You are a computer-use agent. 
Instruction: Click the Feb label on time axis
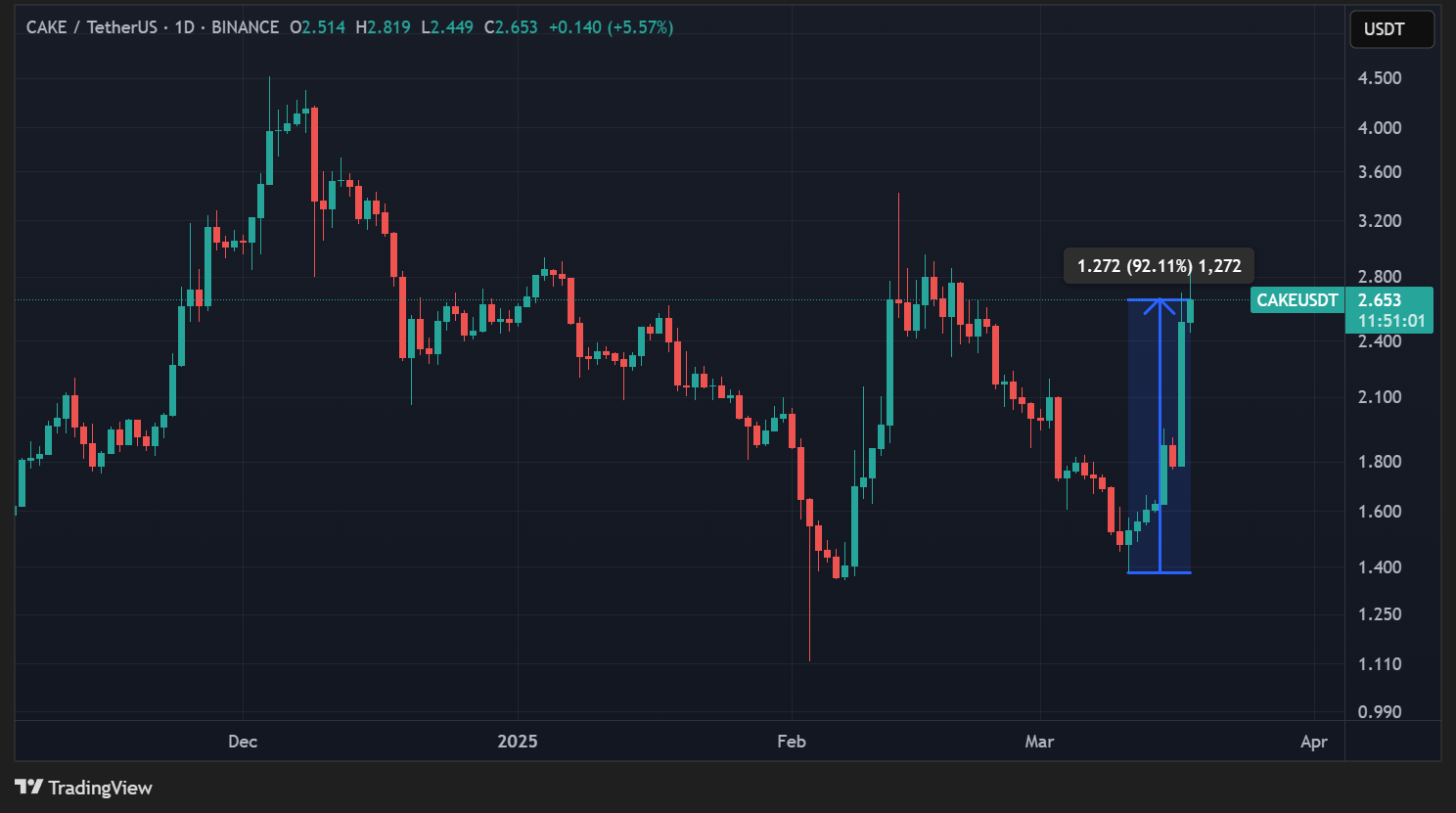[792, 742]
